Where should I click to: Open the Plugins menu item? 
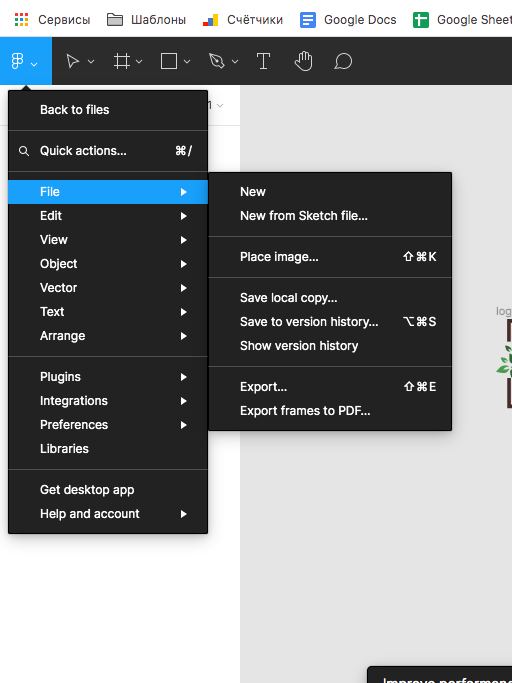pos(108,377)
